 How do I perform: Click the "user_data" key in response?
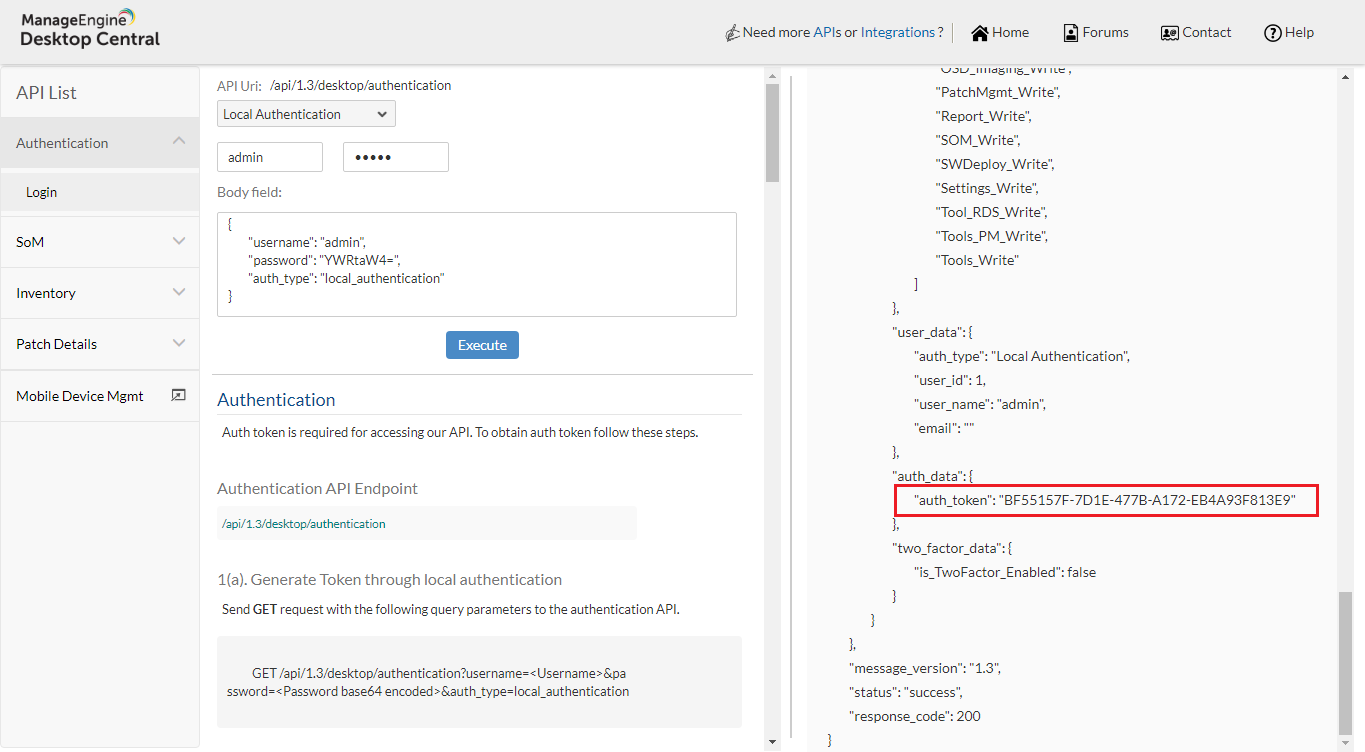click(x=928, y=332)
